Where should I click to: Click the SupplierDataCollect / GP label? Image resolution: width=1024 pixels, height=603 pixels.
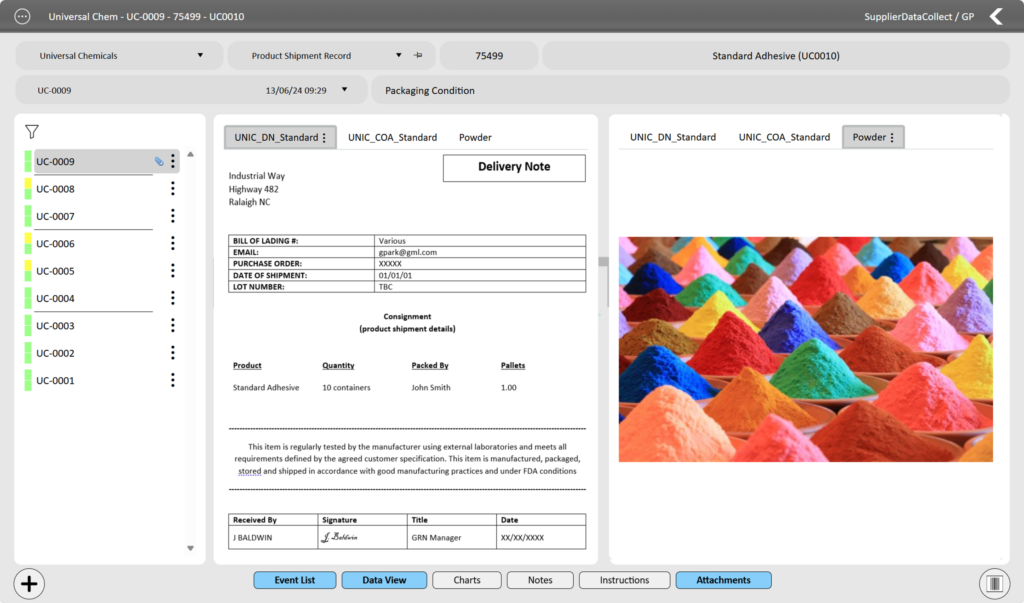coord(919,16)
